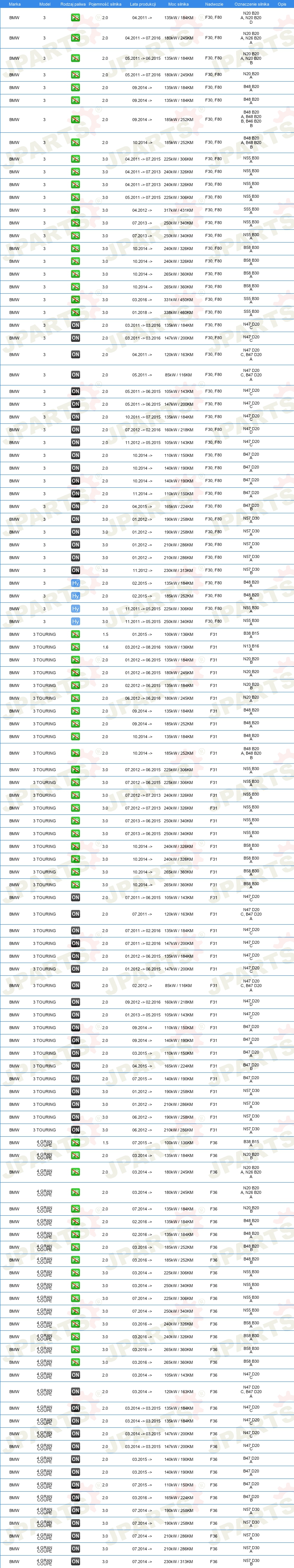The width and height of the screenshot is (294, 1568).
Task: Click the '338kW / 460KM' power cell
Action: (x=179, y=312)
